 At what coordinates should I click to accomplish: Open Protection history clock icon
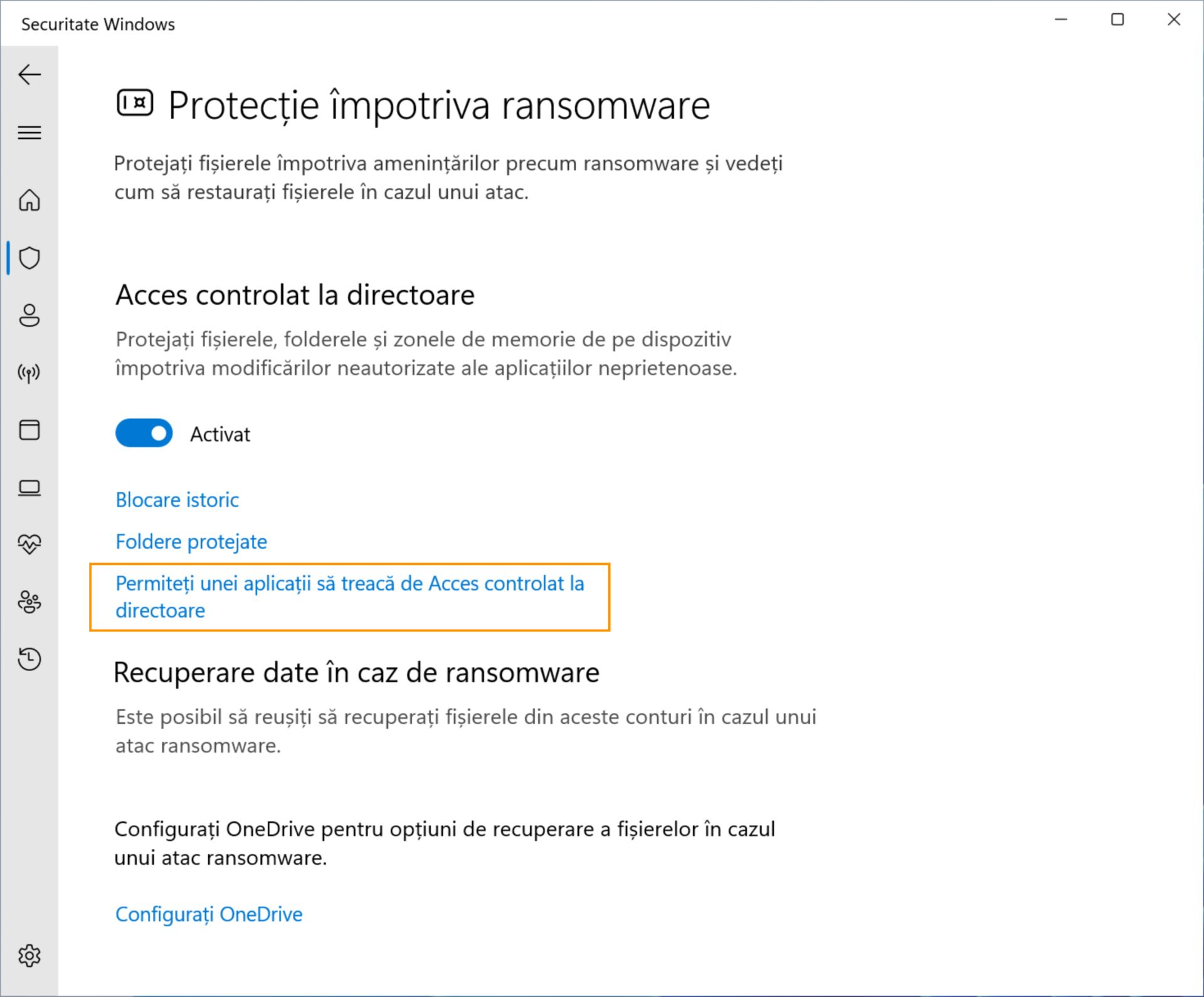pyautogui.click(x=29, y=659)
